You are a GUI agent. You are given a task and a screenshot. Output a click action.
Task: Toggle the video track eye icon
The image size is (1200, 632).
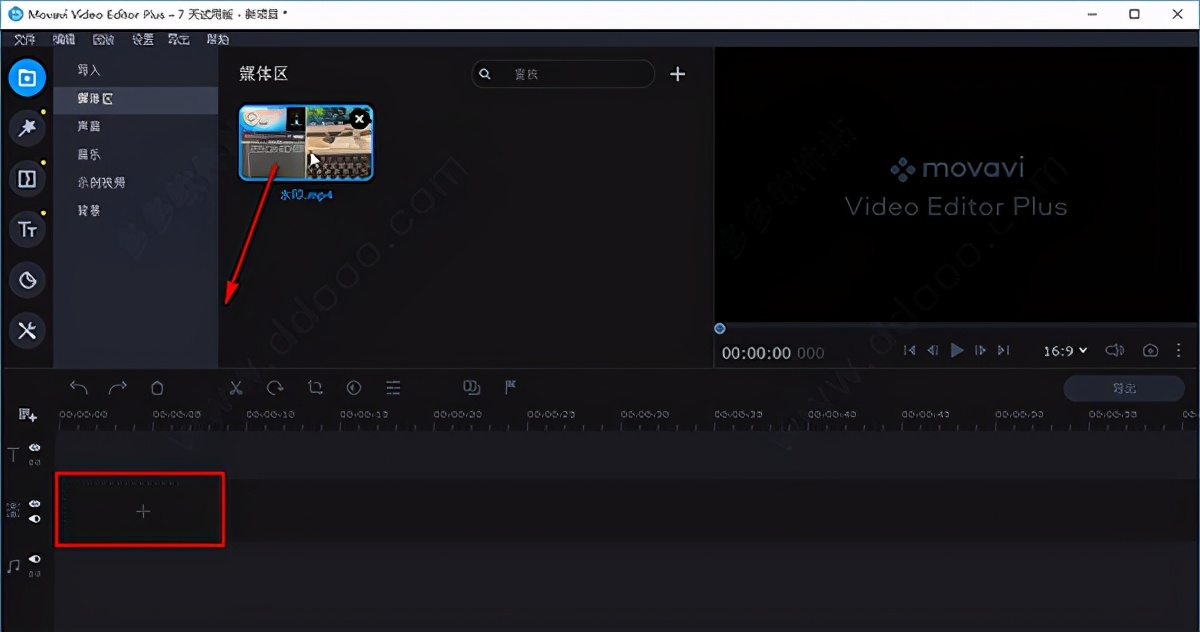point(35,504)
